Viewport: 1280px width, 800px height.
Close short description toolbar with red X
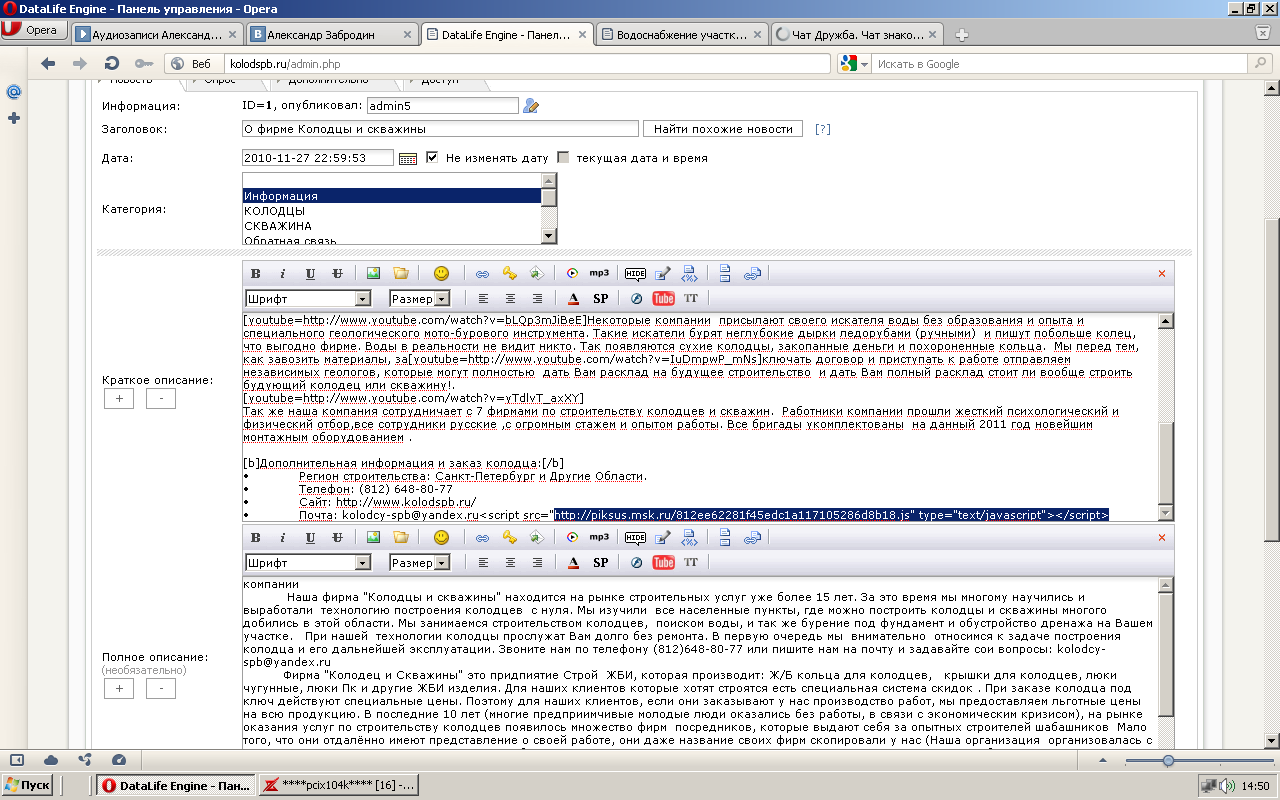[1162, 273]
